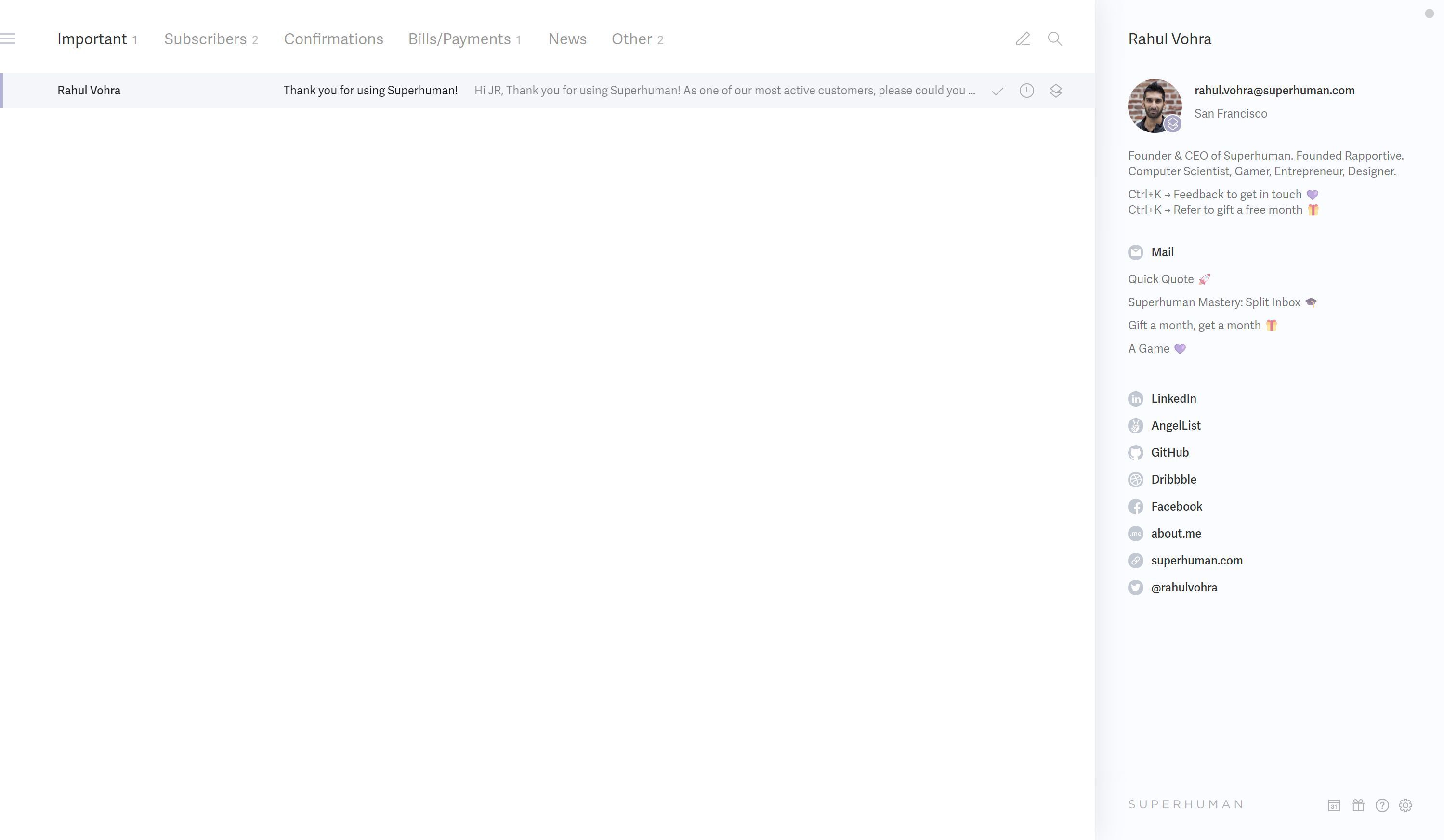Mark Rahul Vohra email done with checkmark
Viewport: 1444px width, 840px height.
click(x=998, y=91)
